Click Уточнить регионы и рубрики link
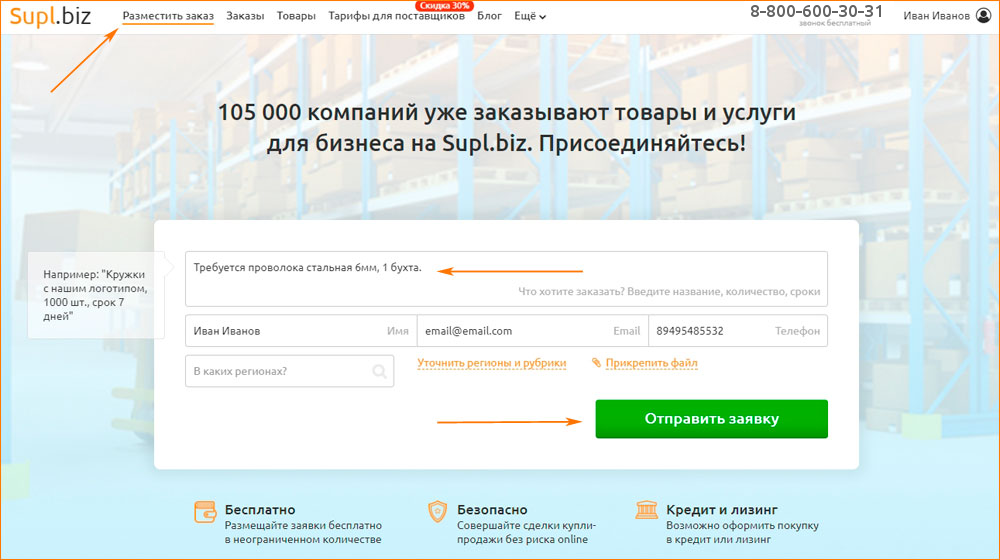This screenshot has width=1000, height=560. point(492,363)
